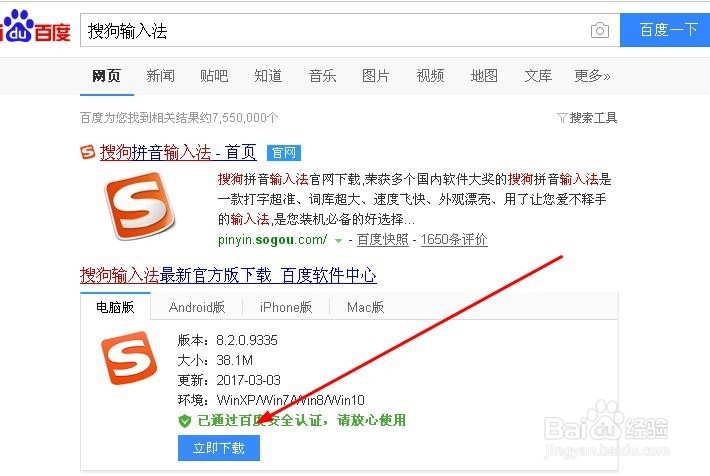Click the 官网 badge

[284, 153]
